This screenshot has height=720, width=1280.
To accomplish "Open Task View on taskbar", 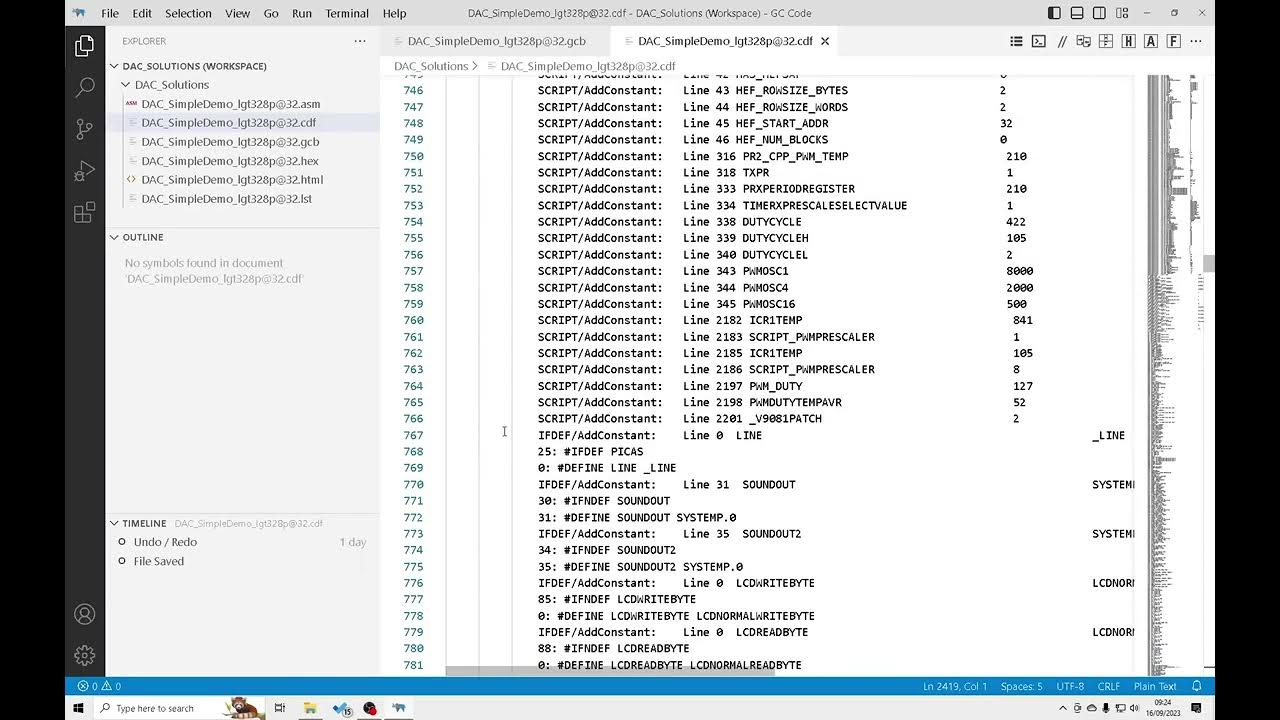I will click(x=279, y=708).
